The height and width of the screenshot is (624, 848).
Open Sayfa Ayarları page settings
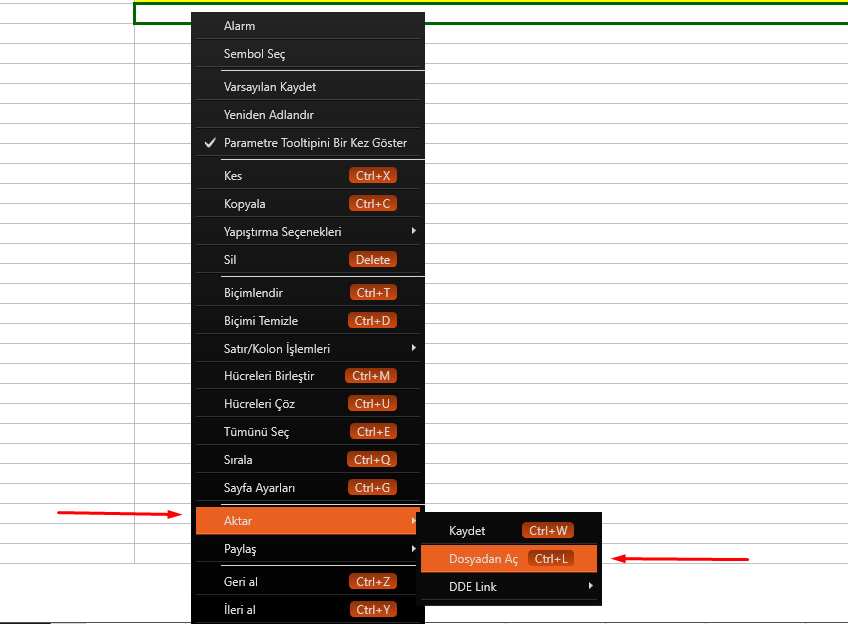click(x=259, y=488)
